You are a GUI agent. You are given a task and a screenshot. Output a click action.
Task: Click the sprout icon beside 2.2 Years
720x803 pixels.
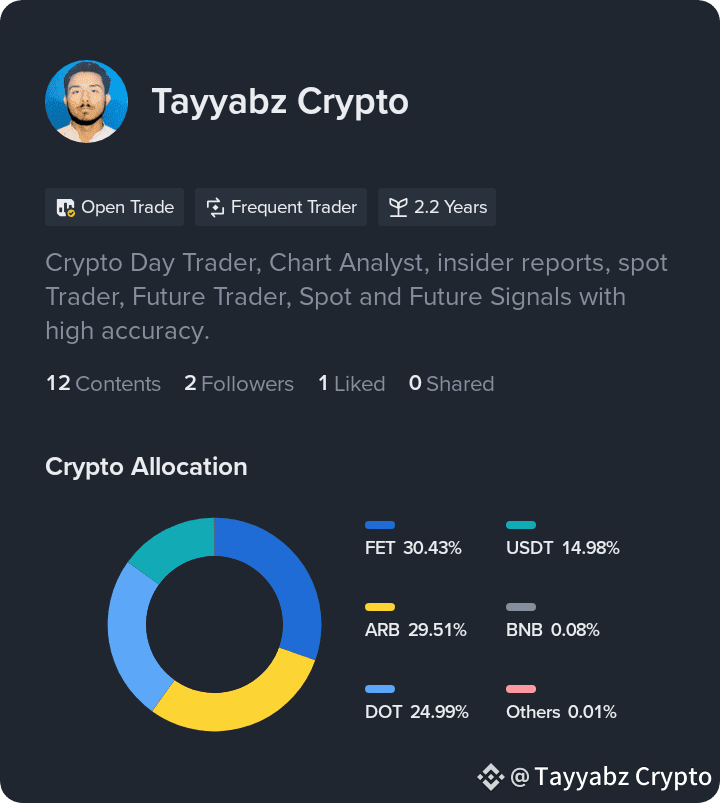pyautogui.click(x=398, y=207)
